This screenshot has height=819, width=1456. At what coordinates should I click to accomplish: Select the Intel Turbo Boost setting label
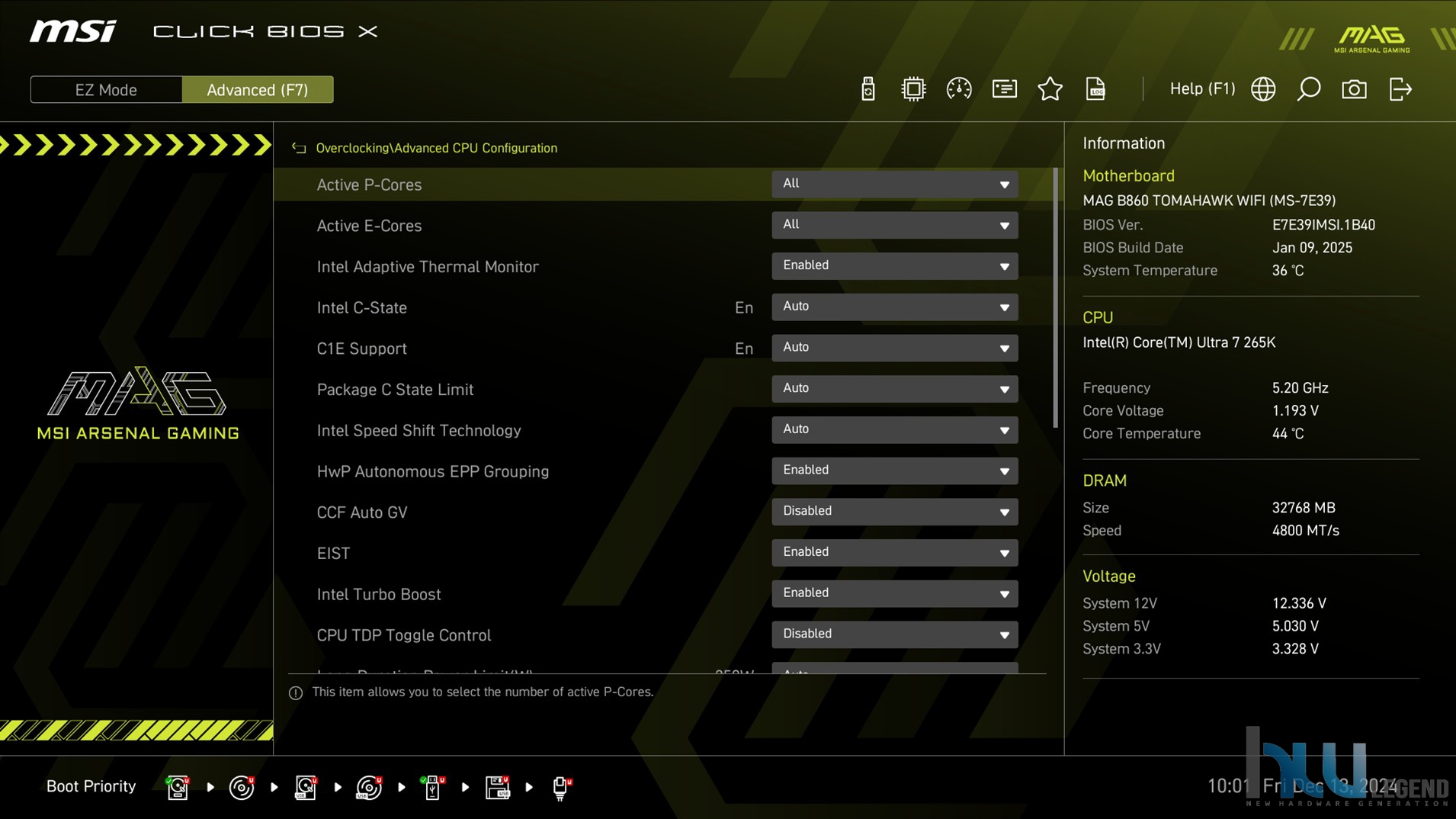click(379, 594)
